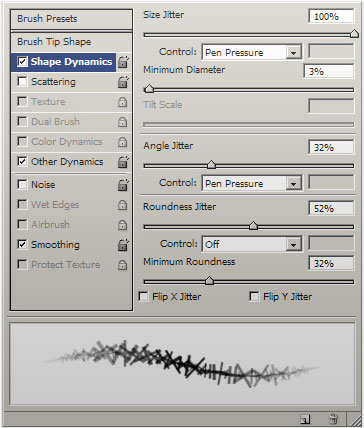Click the lock icon beside Smoothing

pyautogui.click(x=123, y=245)
